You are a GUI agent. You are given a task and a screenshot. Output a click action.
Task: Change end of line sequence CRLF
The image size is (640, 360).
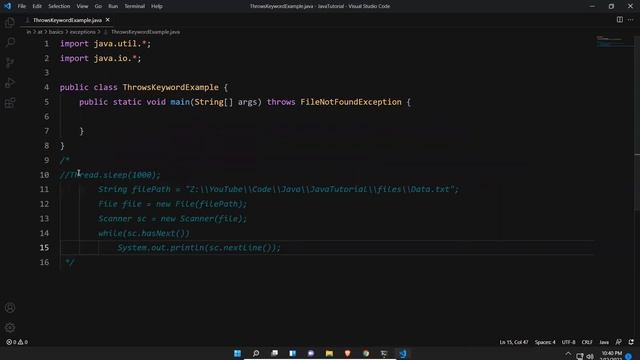click(x=587, y=342)
